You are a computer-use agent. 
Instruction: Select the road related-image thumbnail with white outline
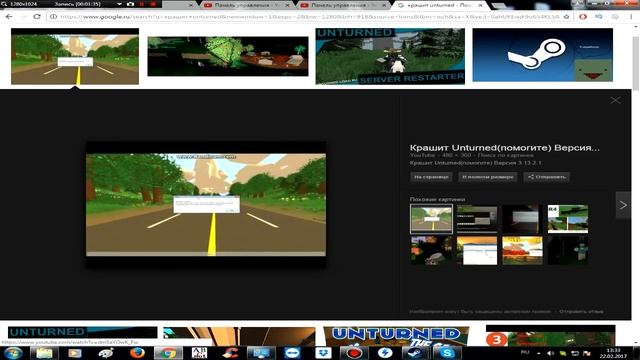431,219
